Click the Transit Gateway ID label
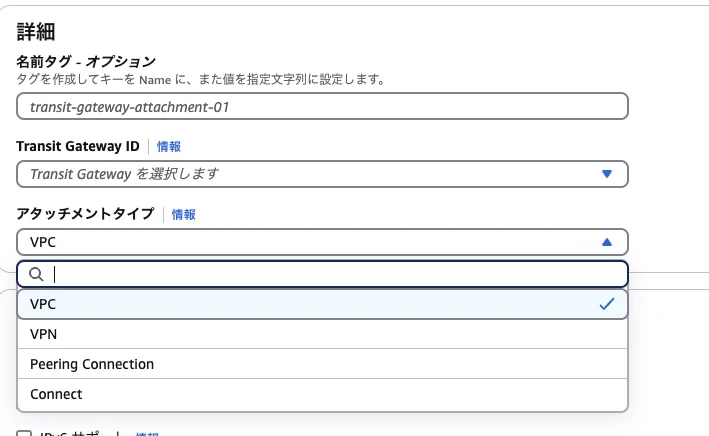709x436 pixels. pos(78,146)
